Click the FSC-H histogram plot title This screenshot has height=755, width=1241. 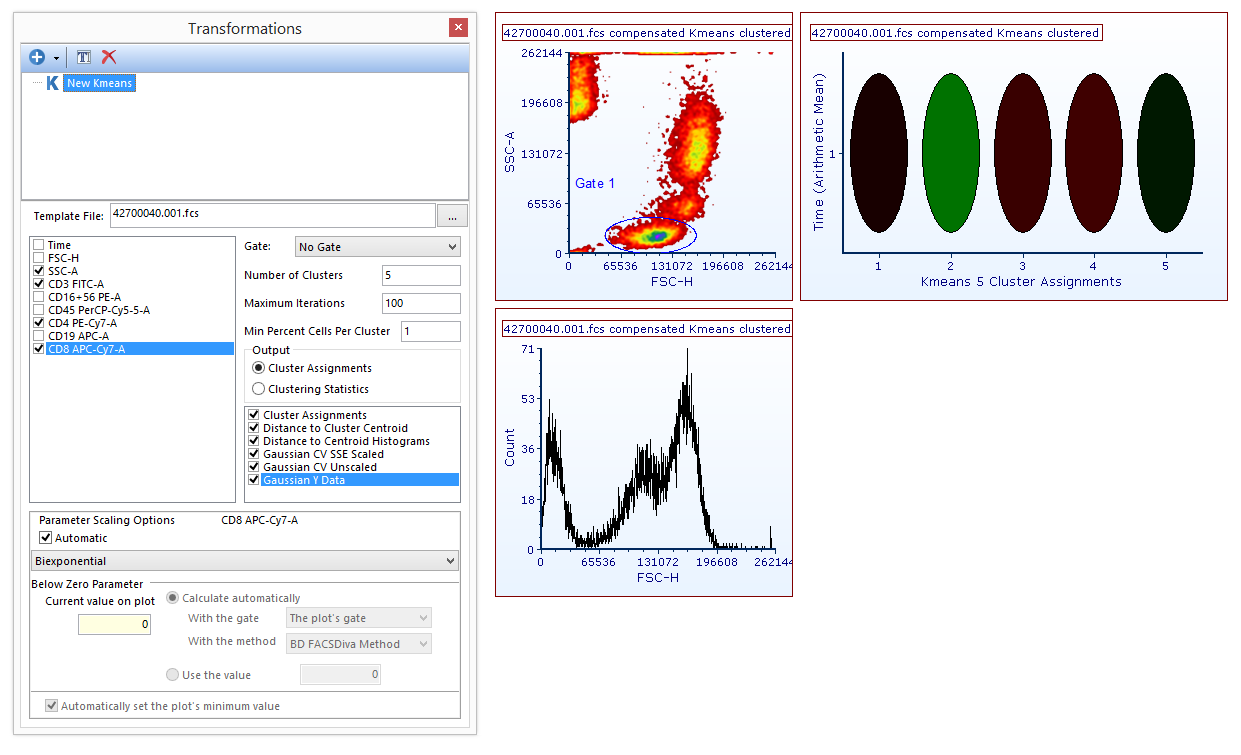[646, 329]
